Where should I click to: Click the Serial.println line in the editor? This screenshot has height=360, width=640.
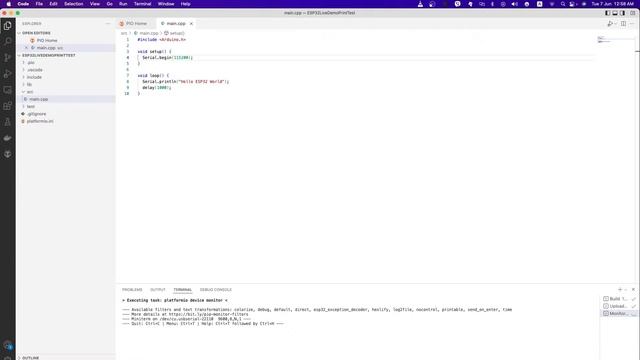click(185, 82)
